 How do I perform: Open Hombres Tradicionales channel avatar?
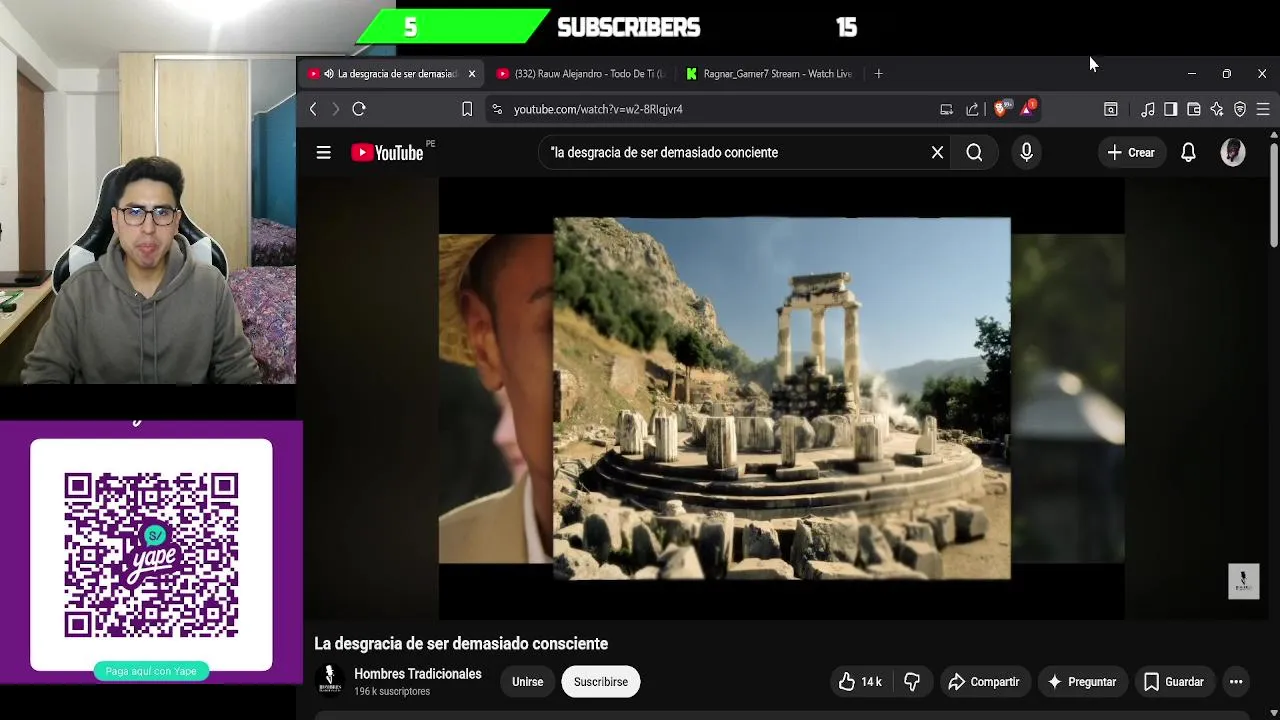coord(330,681)
